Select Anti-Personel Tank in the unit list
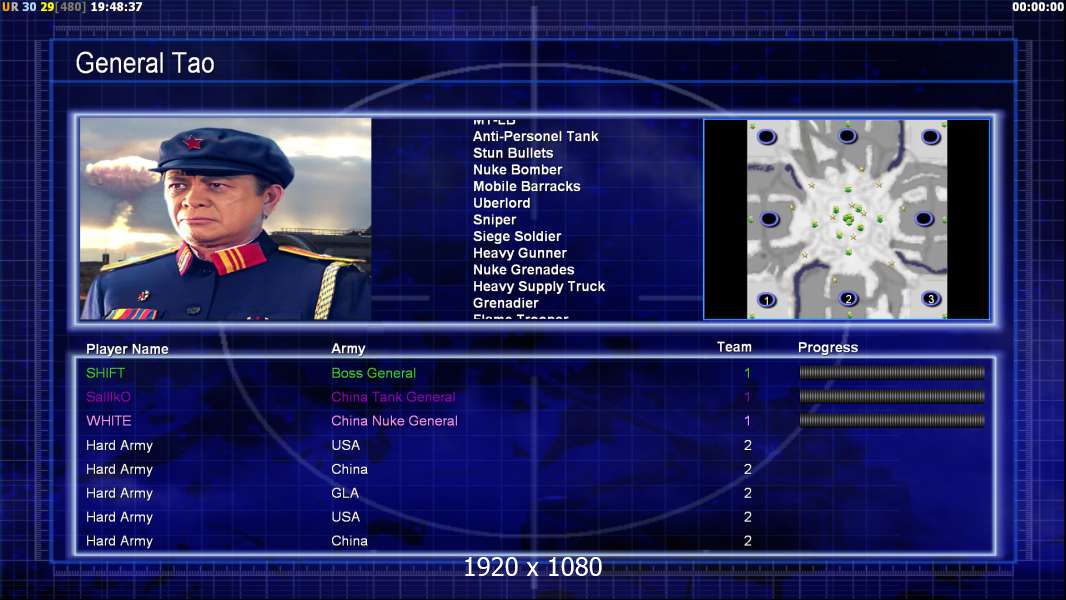1066x600 pixels. [536, 136]
